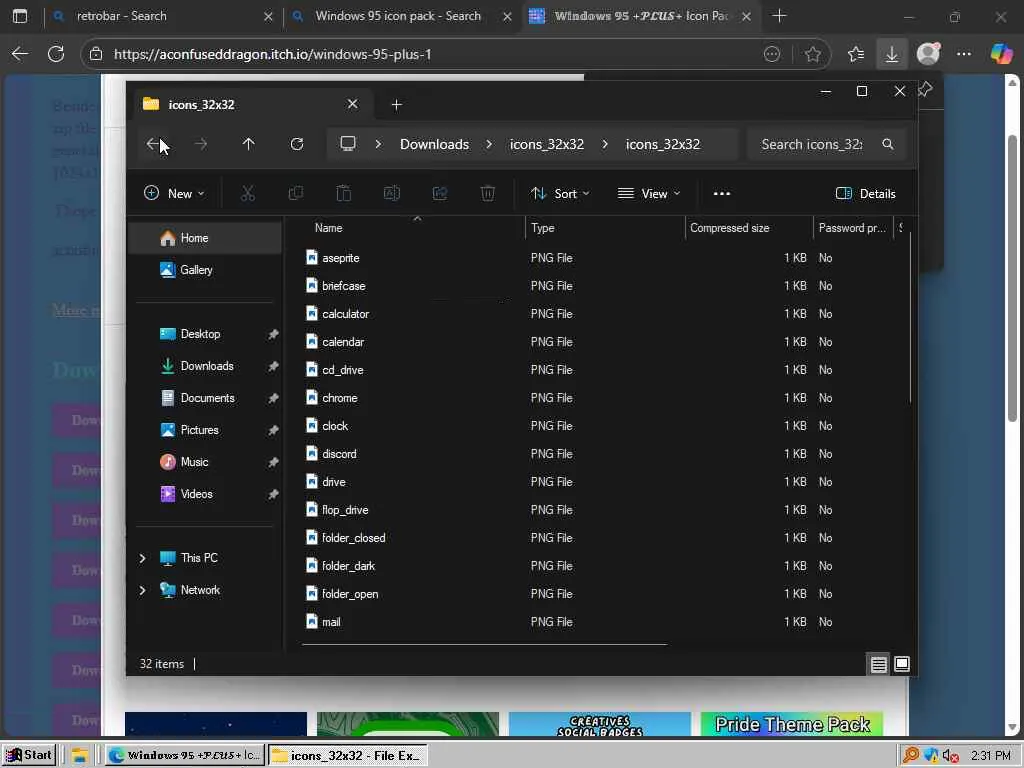Click the Copy icon in toolbar

296,193
